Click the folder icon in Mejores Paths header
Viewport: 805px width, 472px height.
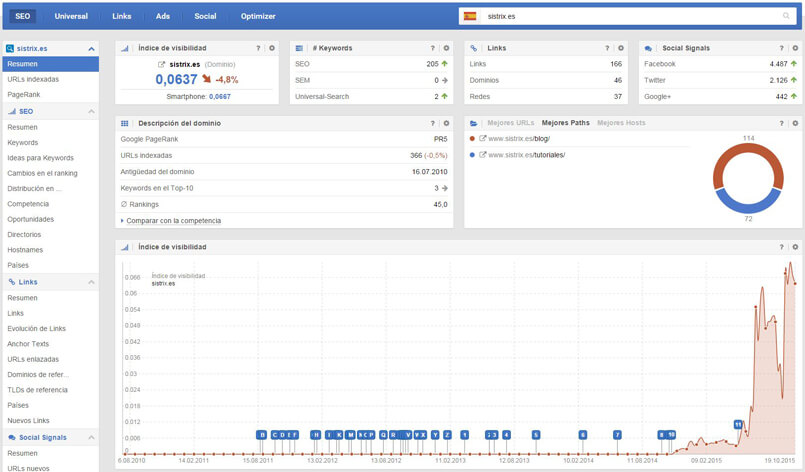click(473, 123)
